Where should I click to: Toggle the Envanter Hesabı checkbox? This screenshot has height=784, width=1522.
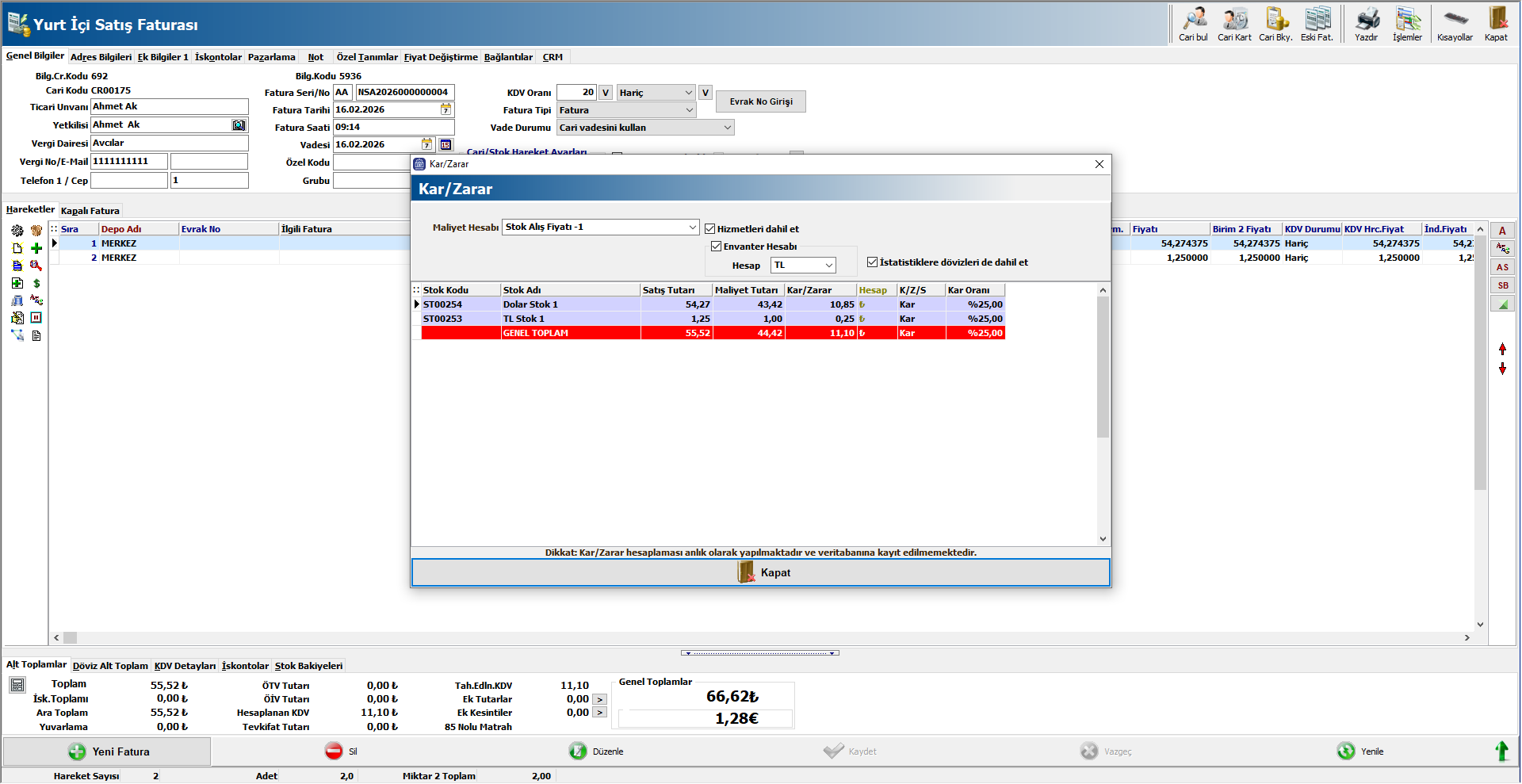[717, 247]
